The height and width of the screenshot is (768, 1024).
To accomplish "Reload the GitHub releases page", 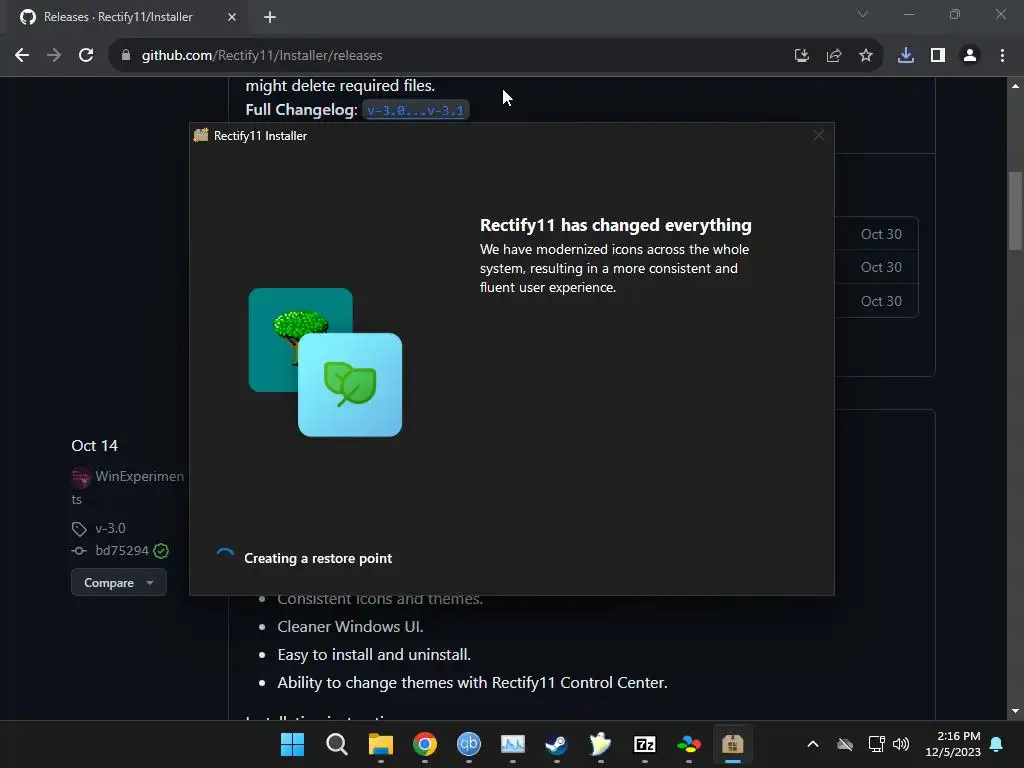I will pyautogui.click(x=86, y=56).
